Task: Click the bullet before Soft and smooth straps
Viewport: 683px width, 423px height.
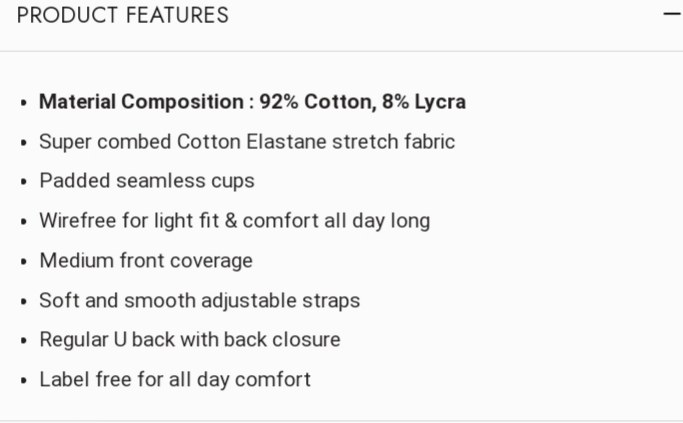Action: [23, 301]
